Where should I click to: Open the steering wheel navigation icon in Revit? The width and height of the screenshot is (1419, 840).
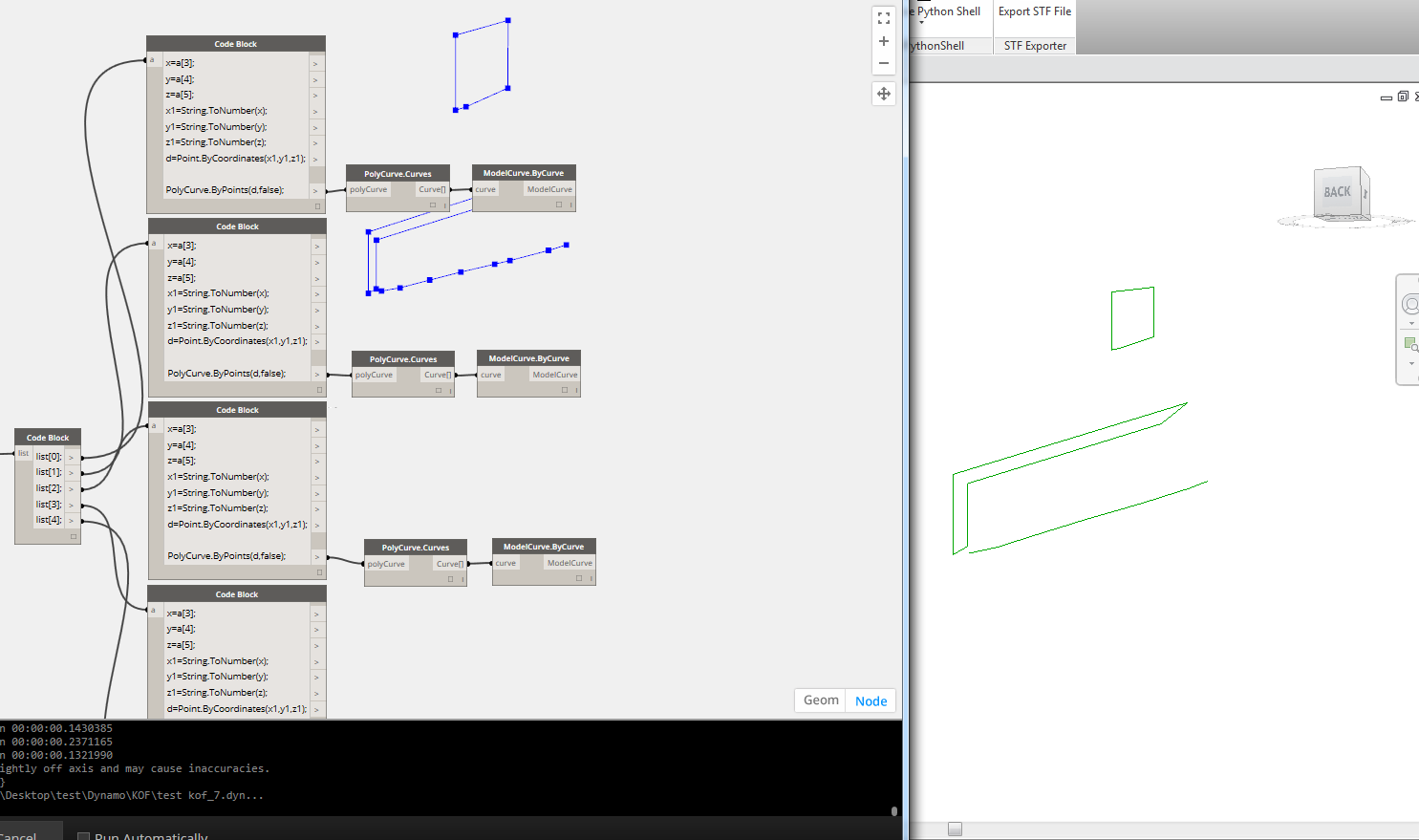pyautogui.click(x=1410, y=302)
